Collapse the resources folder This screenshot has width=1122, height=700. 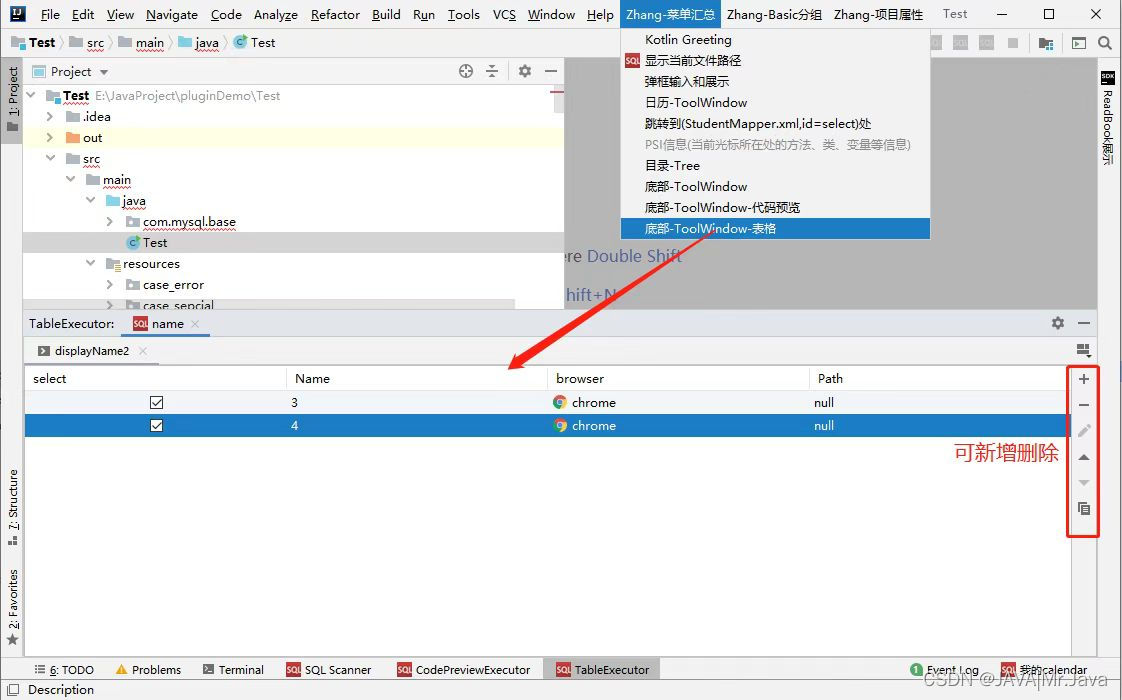point(90,263)
